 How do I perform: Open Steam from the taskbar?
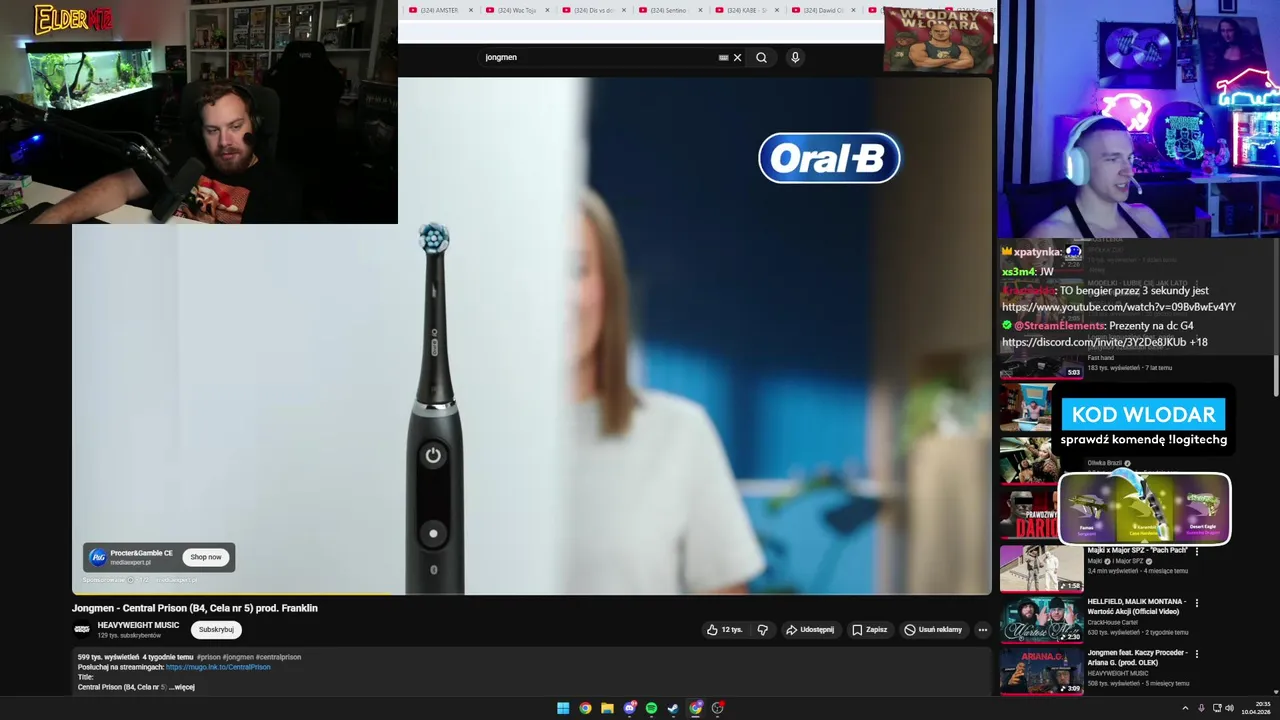(673, 708)
